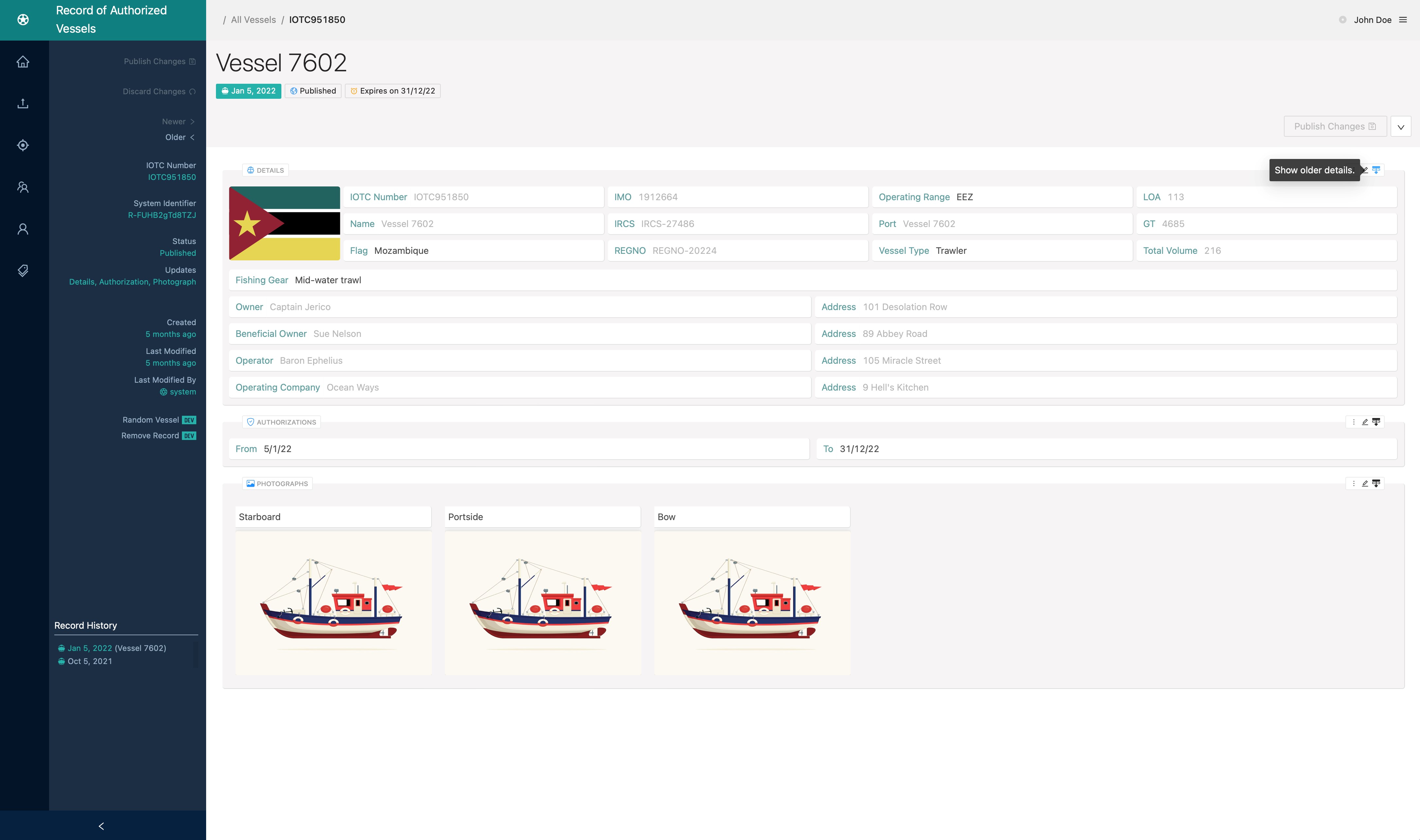Click the Mozambique flag image
The height and width of the screenshot is (840, 1420).
(x=284, y=224)
